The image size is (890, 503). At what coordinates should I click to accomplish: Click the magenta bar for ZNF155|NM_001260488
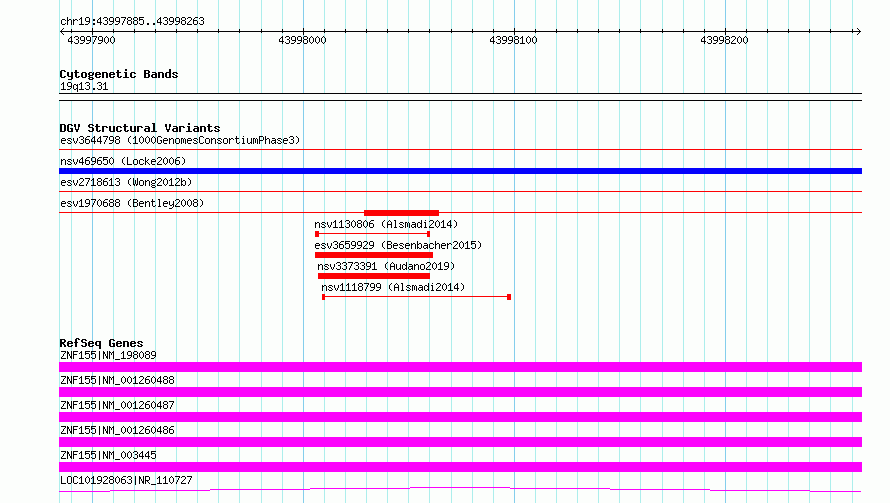pyautogui.click(x=460, y=392)
